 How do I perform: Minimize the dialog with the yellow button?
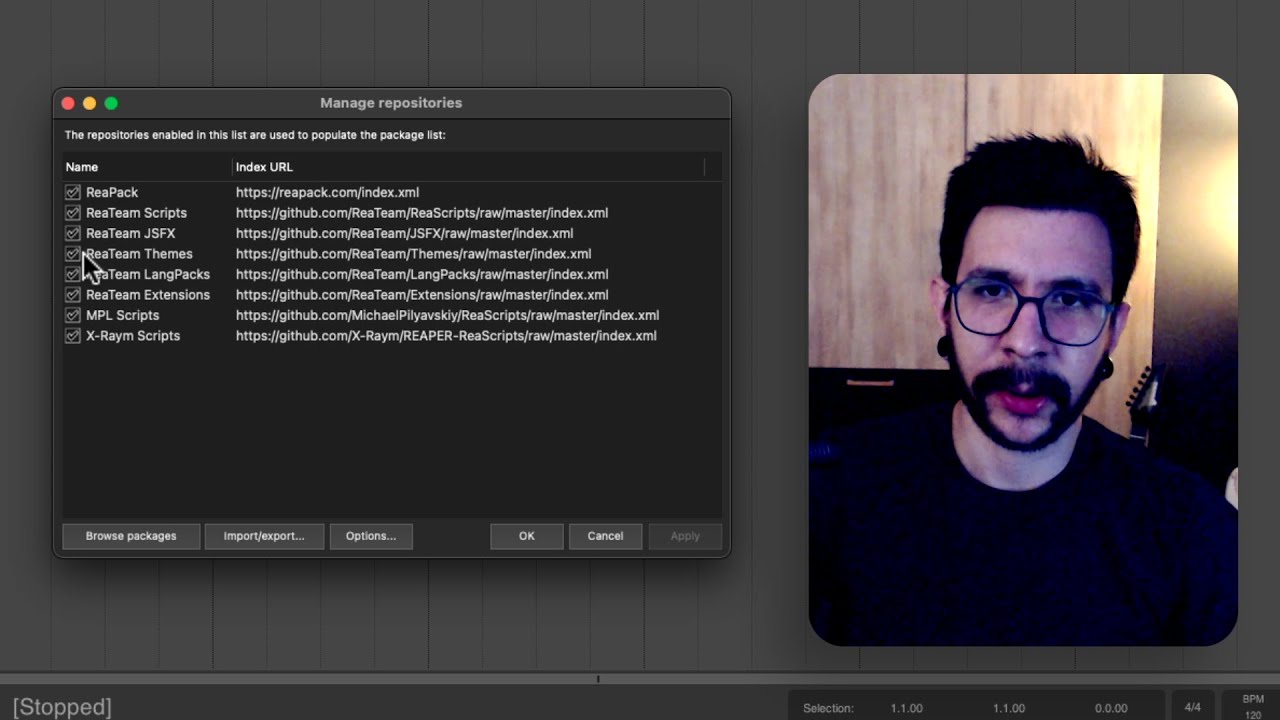pos(89,103)
